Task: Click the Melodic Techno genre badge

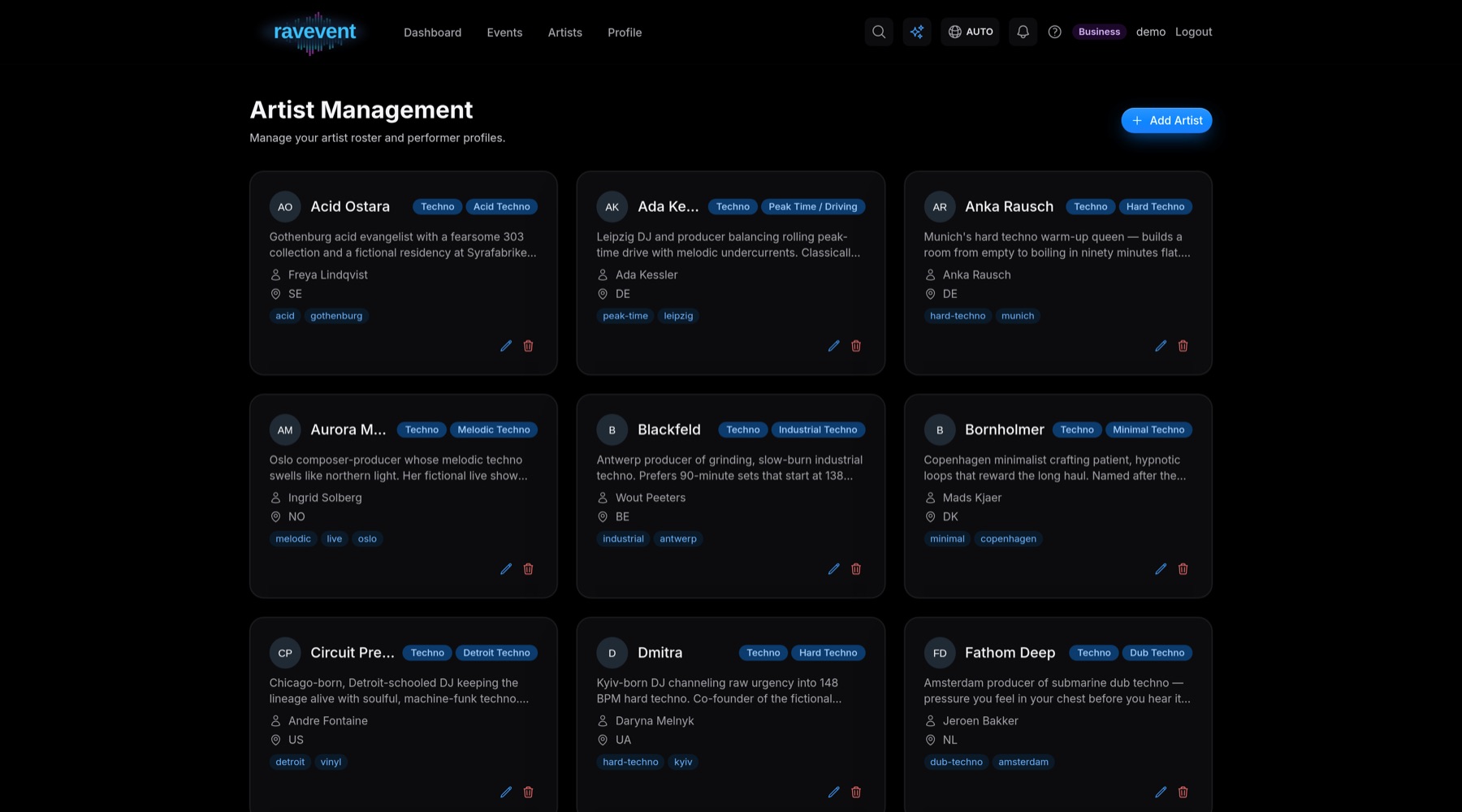Action: [493, 430]
